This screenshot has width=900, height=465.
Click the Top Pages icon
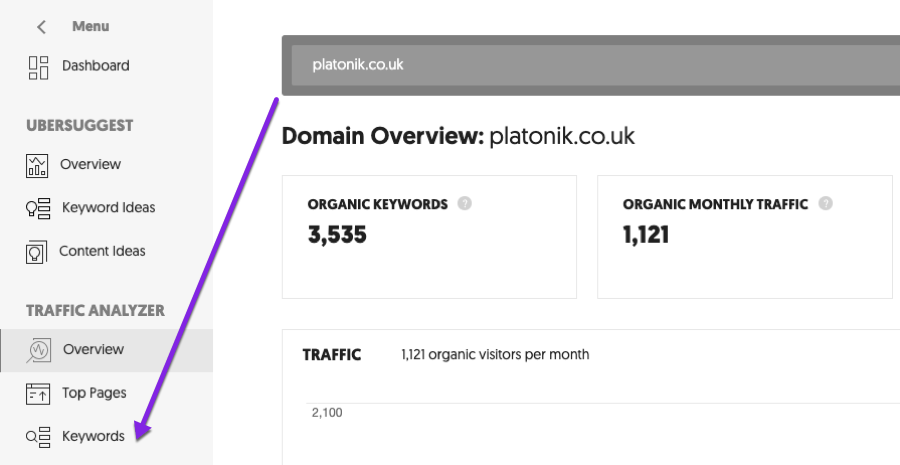pyautogui.click(x=38, y=393)
